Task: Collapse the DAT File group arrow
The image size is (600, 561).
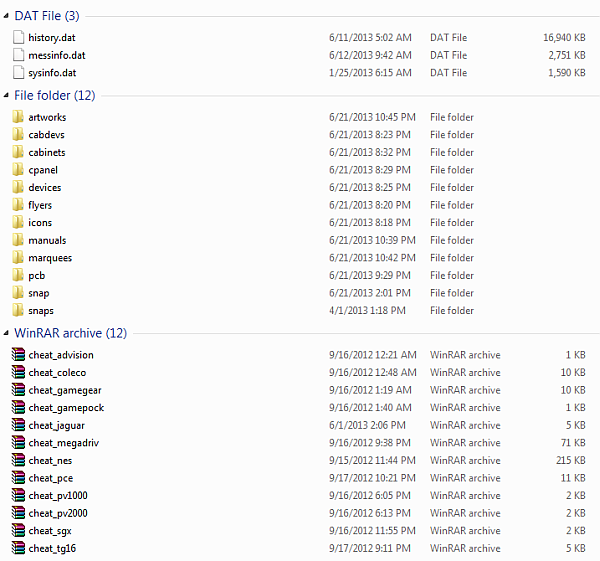Action: [6, 16]
